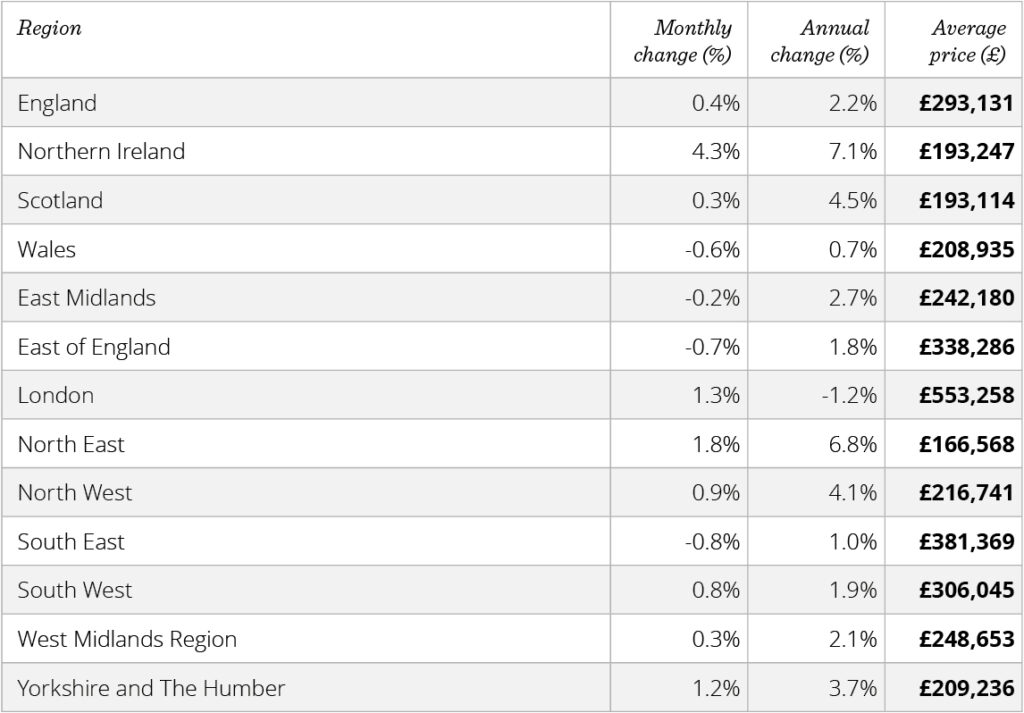Click London's average price £553,258
1024x713 pixels.
coord(966,396)
